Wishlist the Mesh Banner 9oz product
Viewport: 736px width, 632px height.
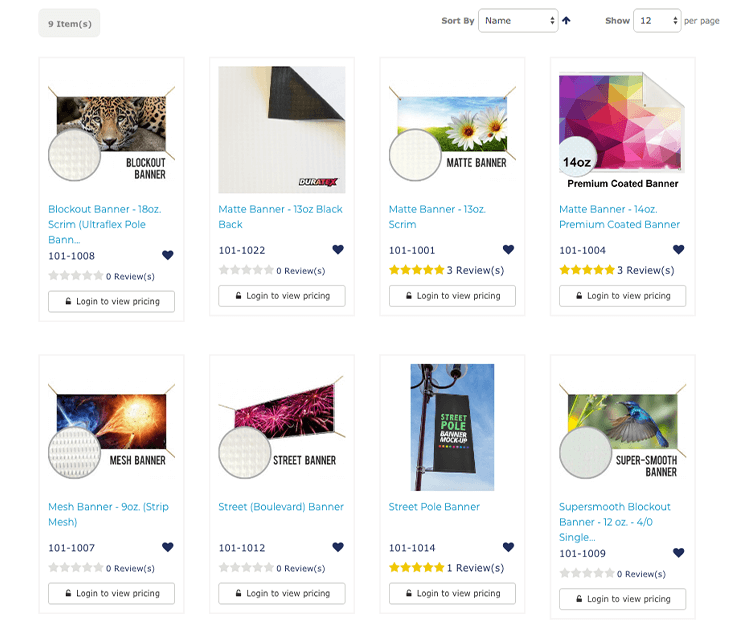(x=167, y=547)
